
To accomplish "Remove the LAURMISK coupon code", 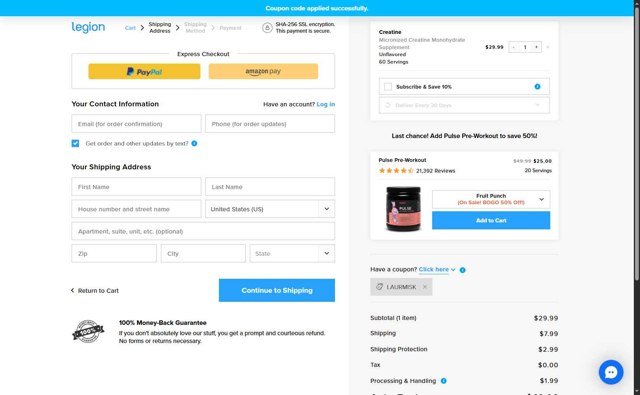I will pyautogui.click(x=425, y=287).
